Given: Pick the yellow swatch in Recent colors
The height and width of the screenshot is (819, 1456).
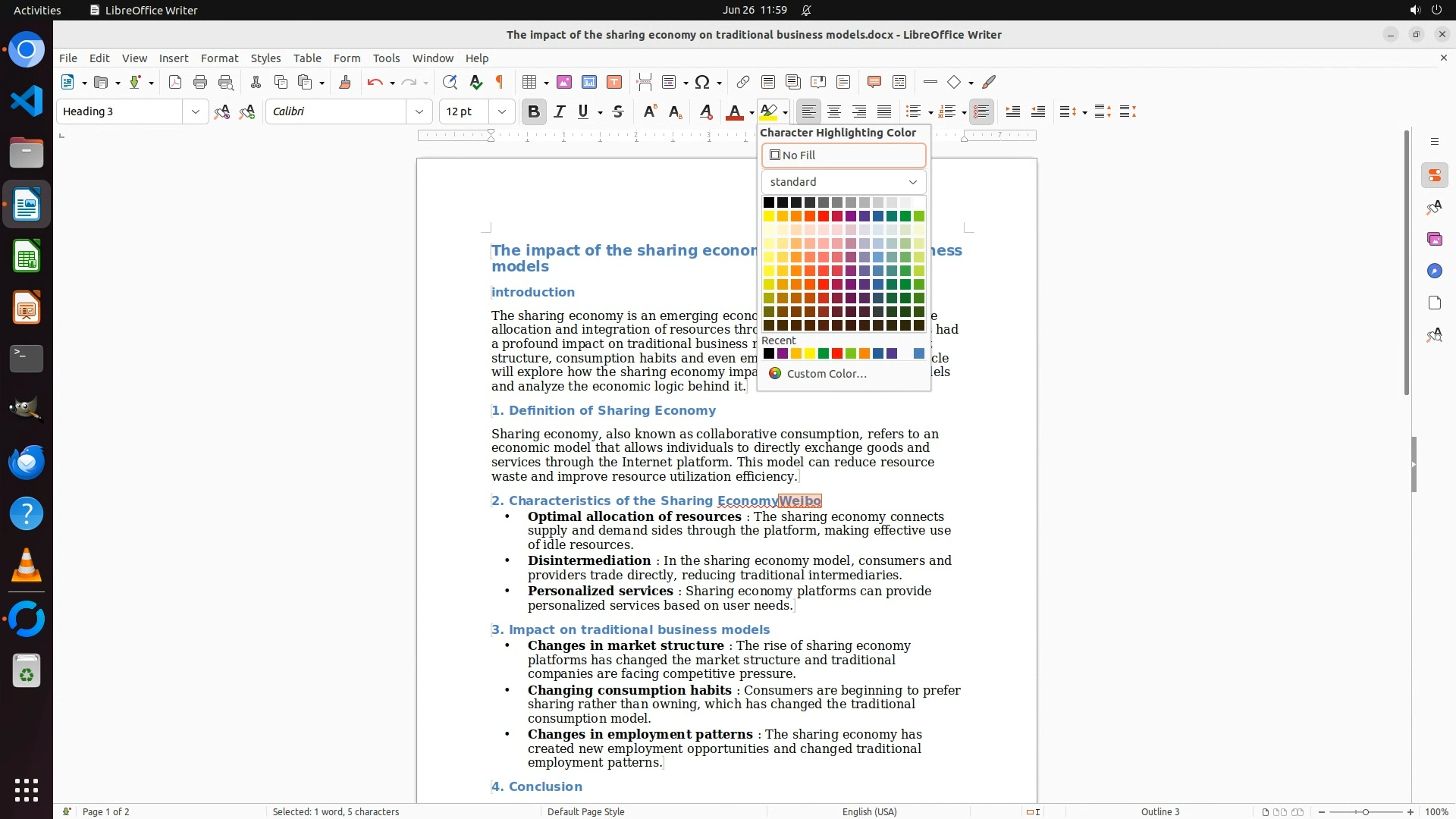Looking at the screenshot, I should [809, 353].
